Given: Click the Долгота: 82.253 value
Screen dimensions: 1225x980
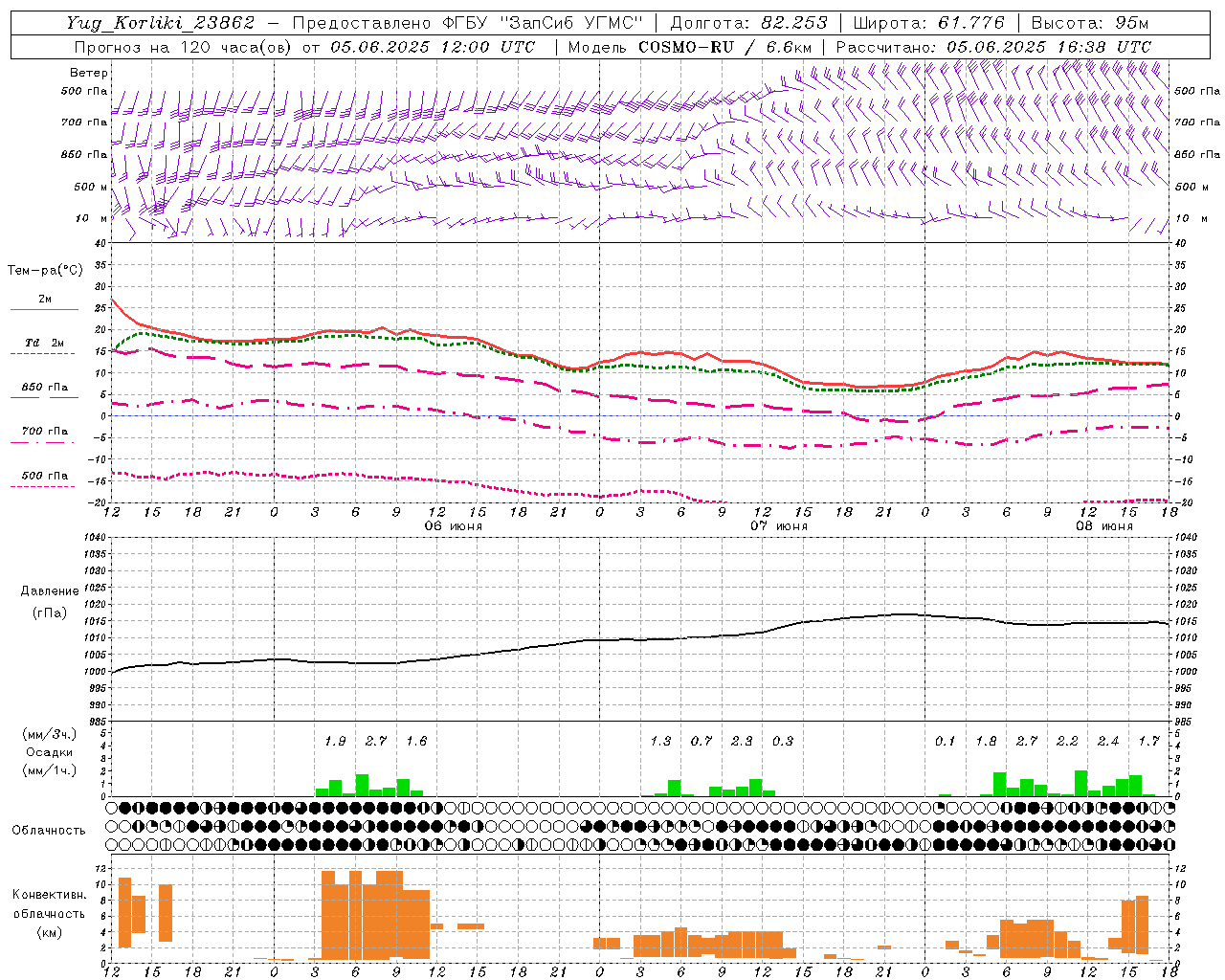Looking at the screenshot, I should click(749, 23).
